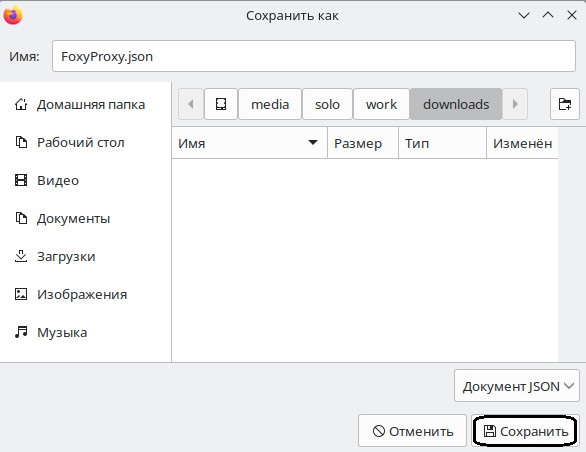Screen dimensions: 586x452
Task: Go to the media path segment
Action: point(270,104)
